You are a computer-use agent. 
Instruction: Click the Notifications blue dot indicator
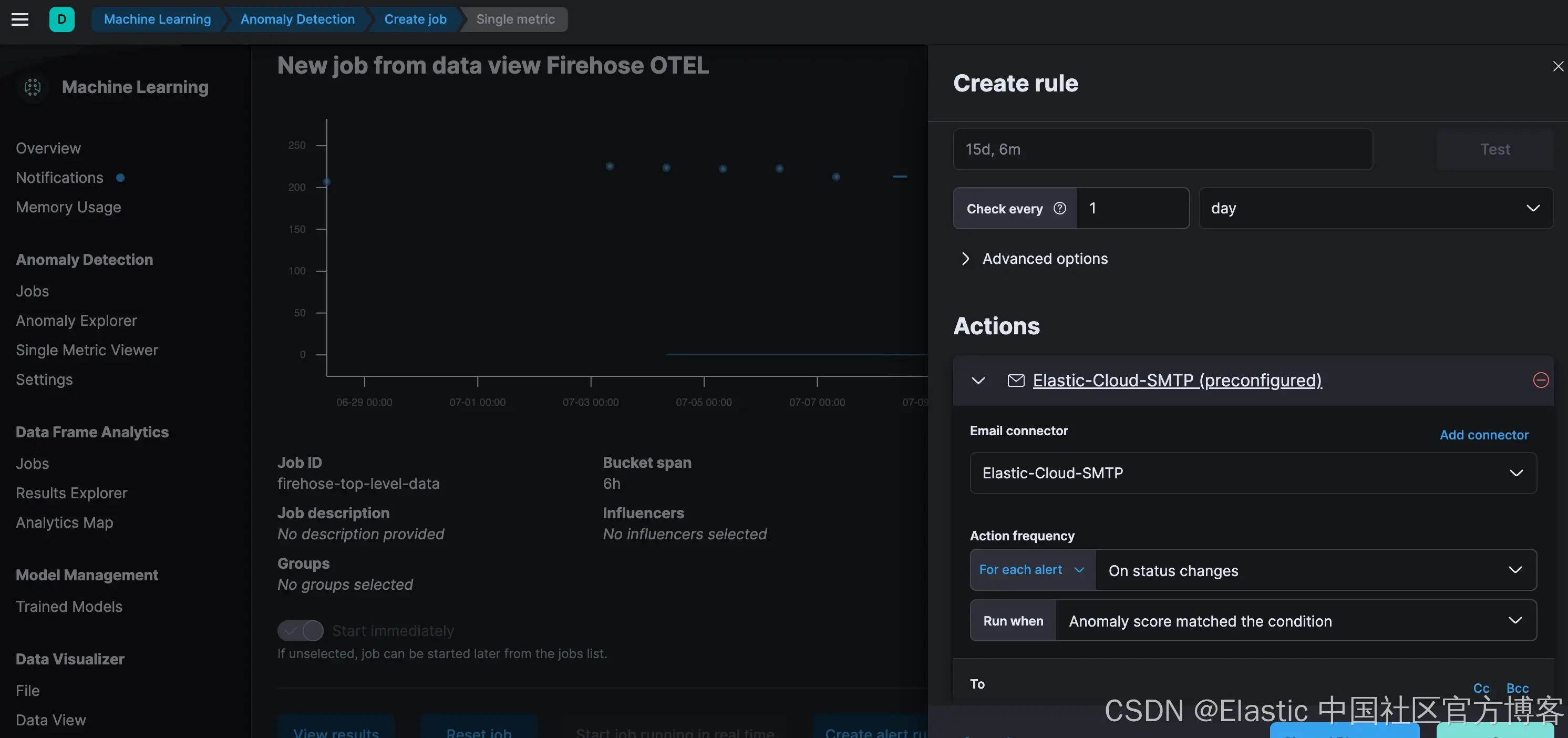click(120, 178)
